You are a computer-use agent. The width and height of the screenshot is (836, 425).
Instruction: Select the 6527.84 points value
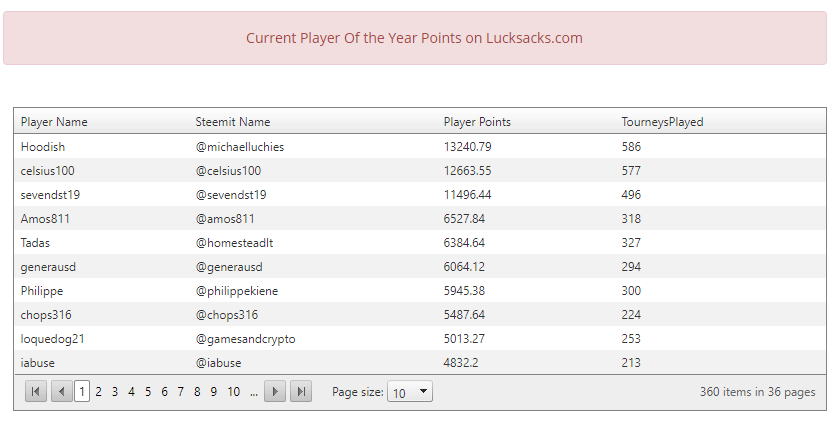tap(464, 219)
